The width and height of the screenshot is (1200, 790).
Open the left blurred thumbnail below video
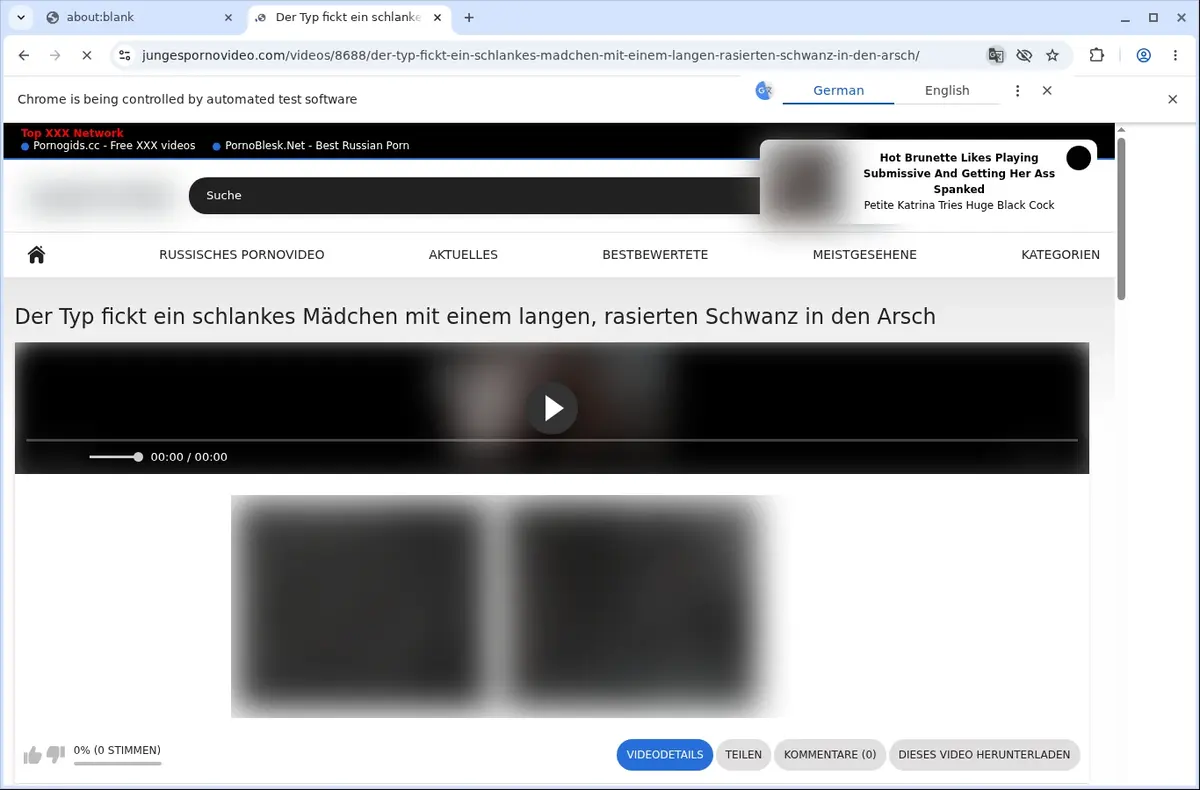tap(364, 606)
